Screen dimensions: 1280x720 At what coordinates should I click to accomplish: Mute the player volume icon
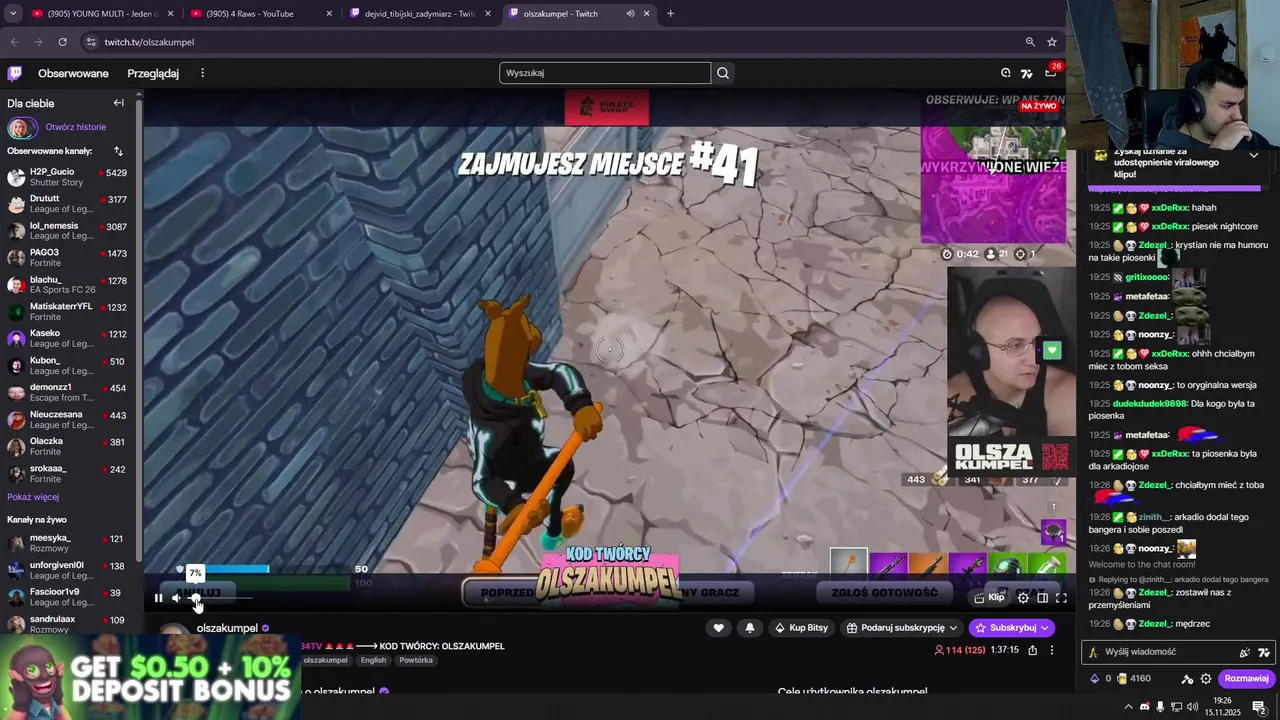click(x=177, y=598)
